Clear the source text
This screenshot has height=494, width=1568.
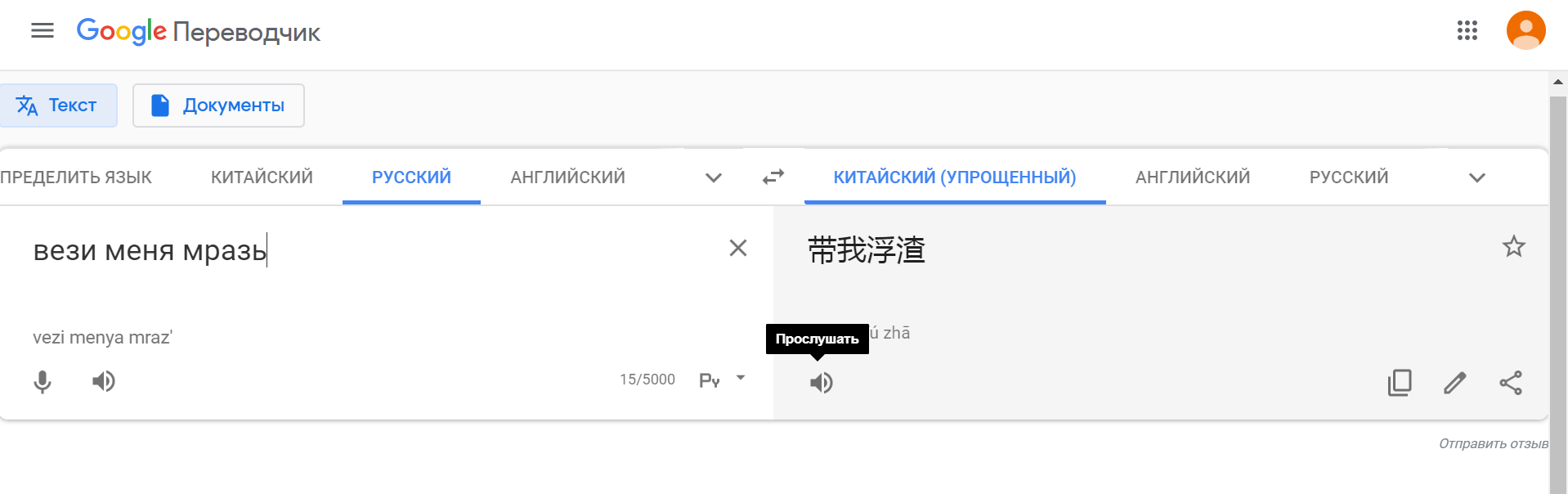(x=738, y=248)
